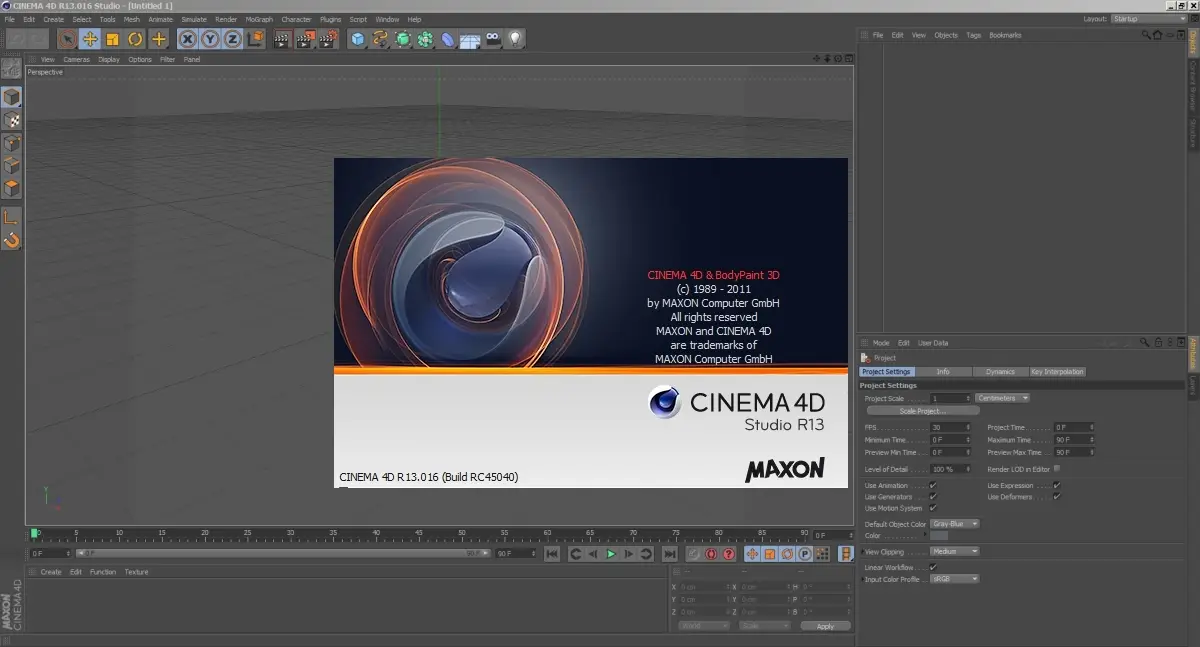Click the Default Object Color swatch
The width and height of the screenshot is (1200, 647).
pyautogui.click(x=939, y=536)
